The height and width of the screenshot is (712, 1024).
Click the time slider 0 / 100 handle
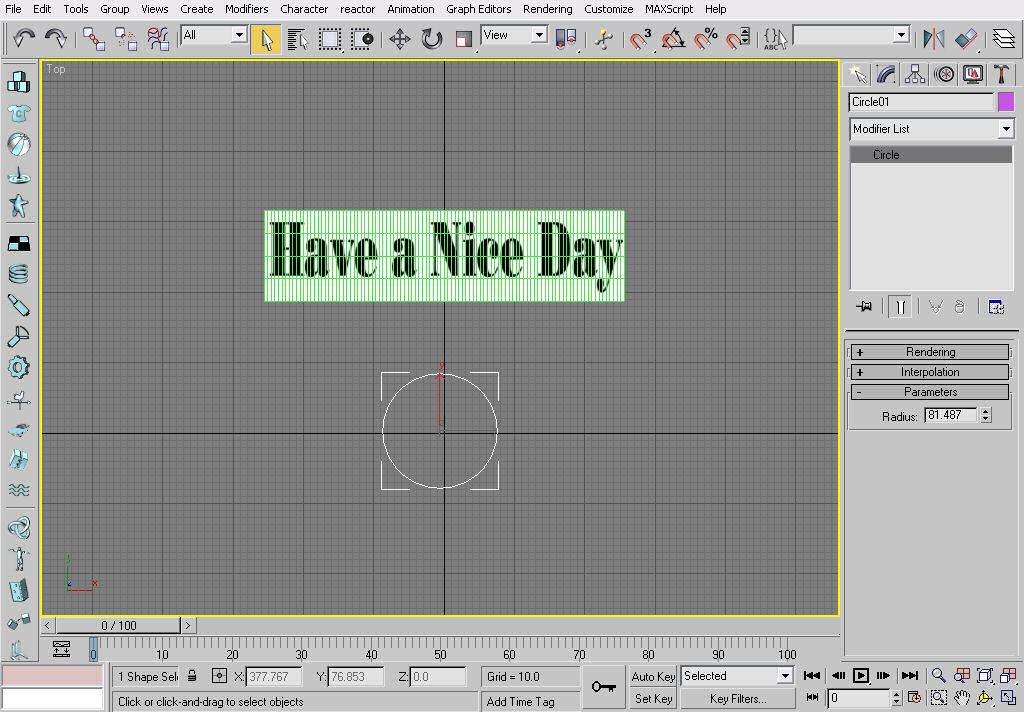118,625
